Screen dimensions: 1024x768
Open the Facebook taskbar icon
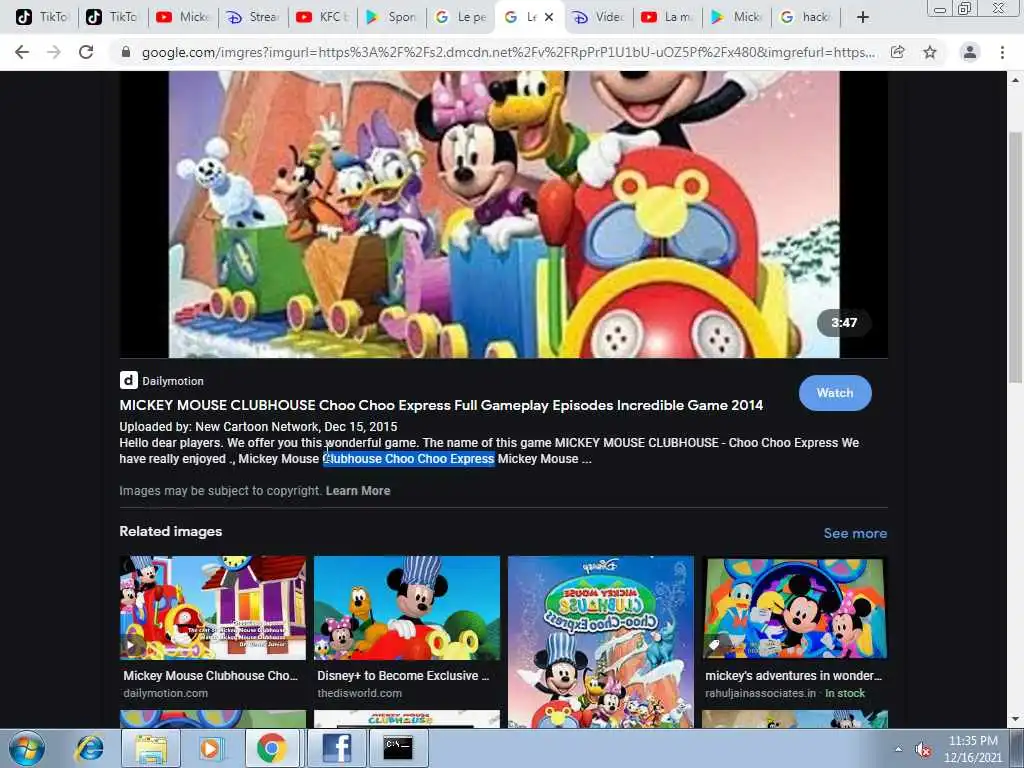coord(336,748)
